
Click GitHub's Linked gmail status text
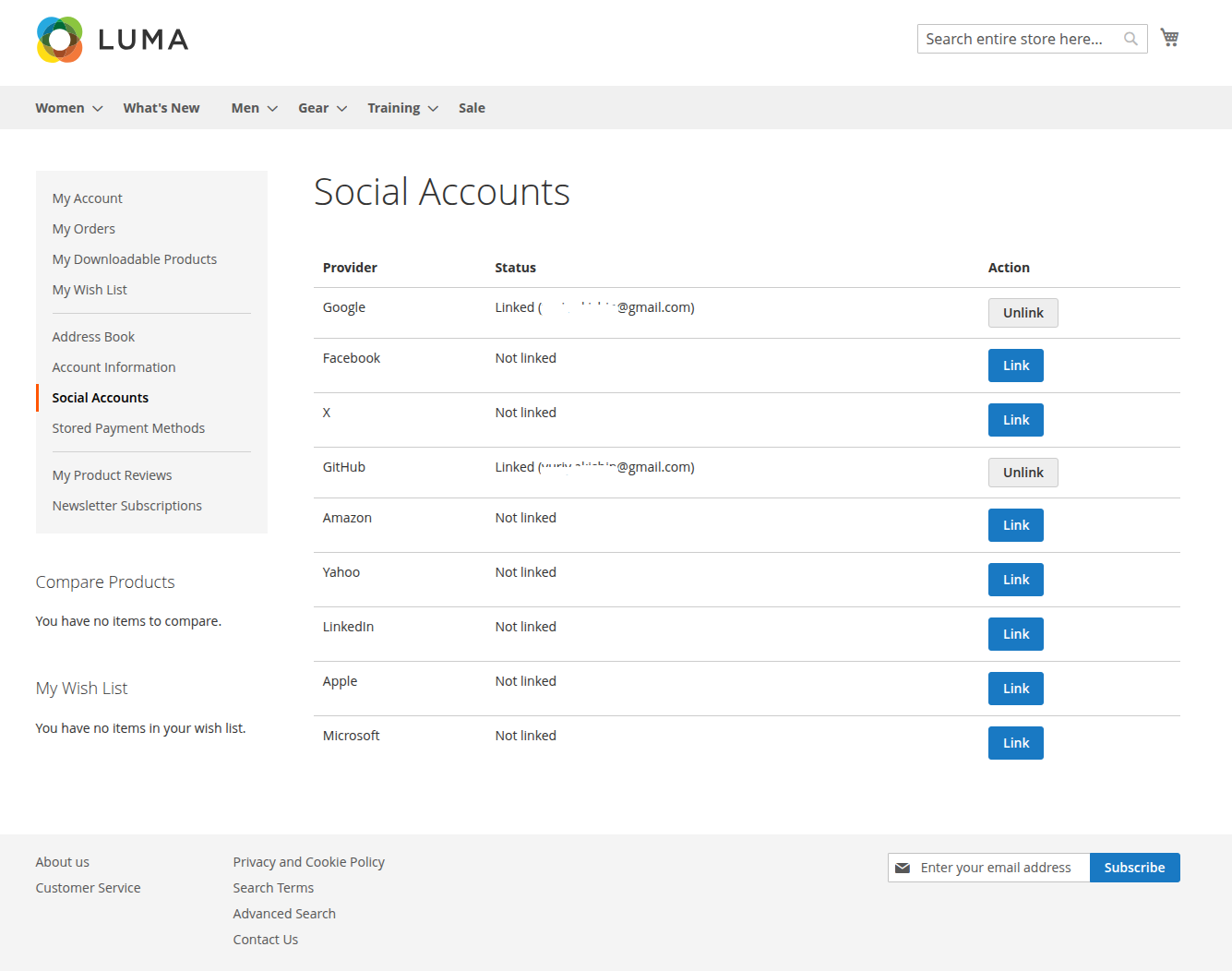click(x=595, y=467)
